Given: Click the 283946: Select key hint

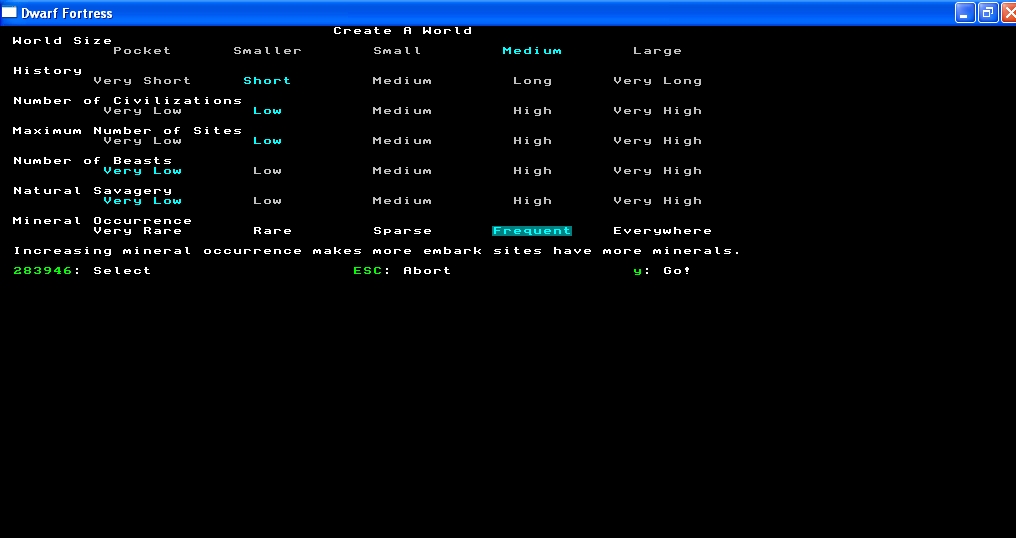Looking at the screenshot, I should [x=82, y=270].
